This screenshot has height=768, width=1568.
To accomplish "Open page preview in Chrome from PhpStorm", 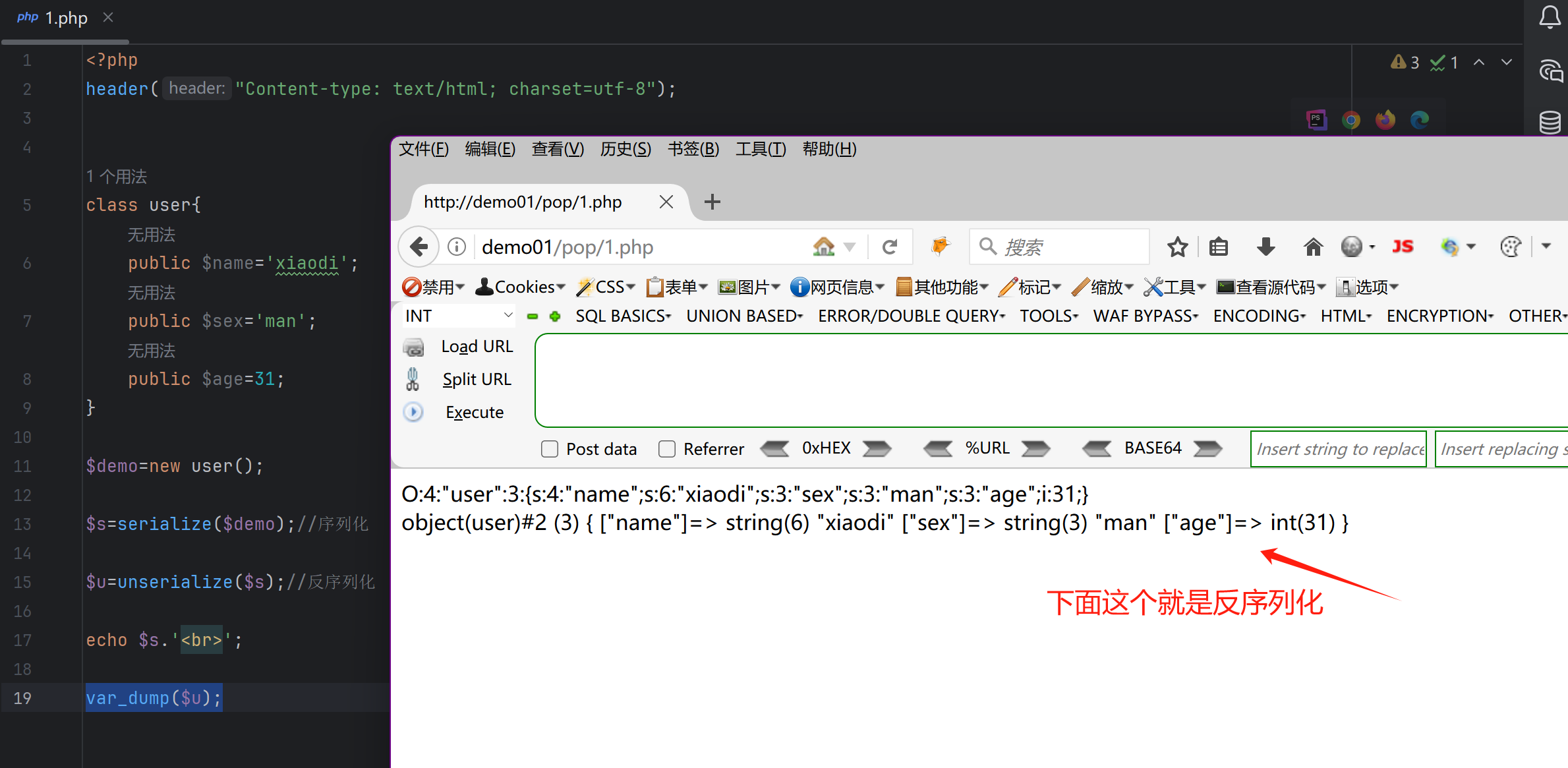I will pos(1350,119).
